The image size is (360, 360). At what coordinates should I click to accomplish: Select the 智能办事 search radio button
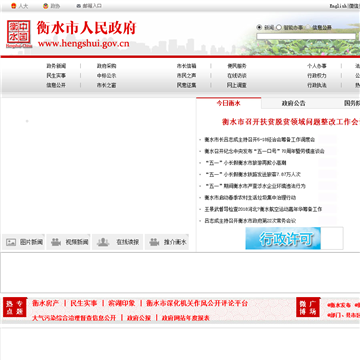pos(279,27)
